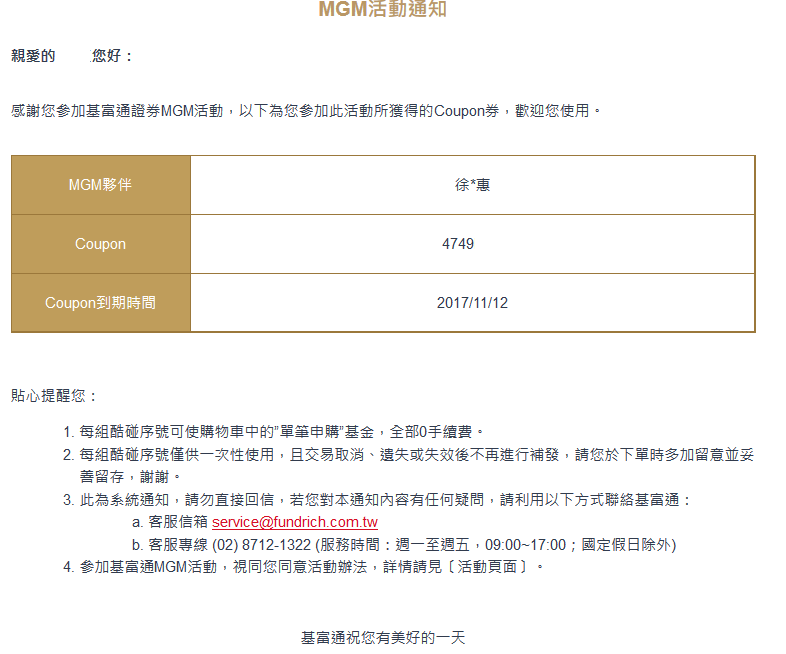
Task: Click reminder item 2 beginning 每組酷碰序號僅供一次性使用
Action: point(409,466)
